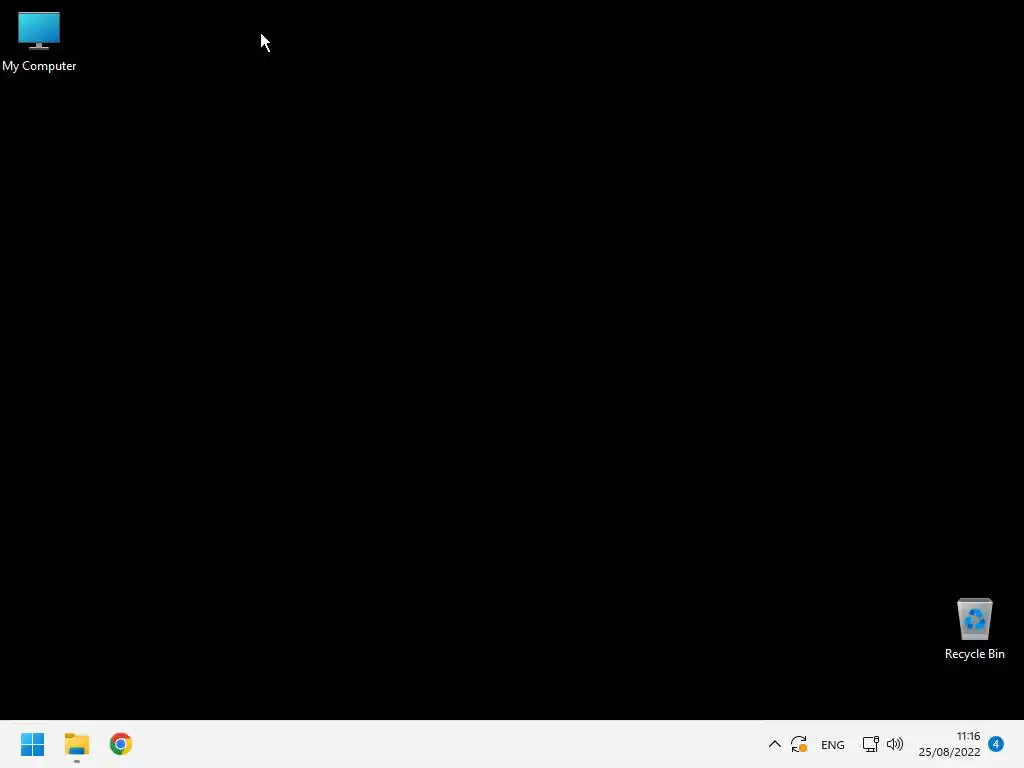The width and height of the screenshot is (1024, 768).
Task: Show hidden system tray icons
Action: tap(775, 744)
